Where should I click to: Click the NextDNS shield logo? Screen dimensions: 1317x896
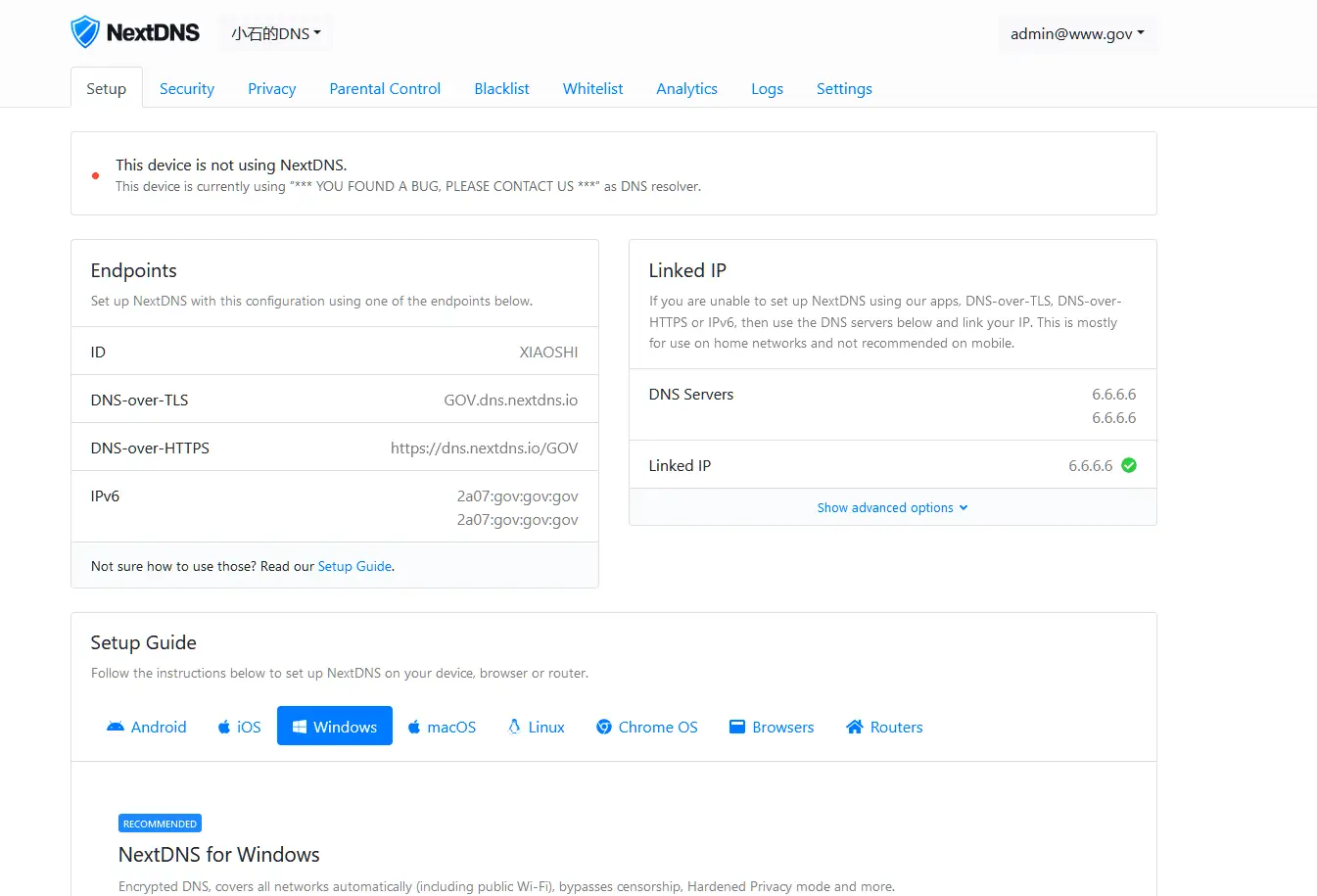pyautogui.click(x=85, y=32)
